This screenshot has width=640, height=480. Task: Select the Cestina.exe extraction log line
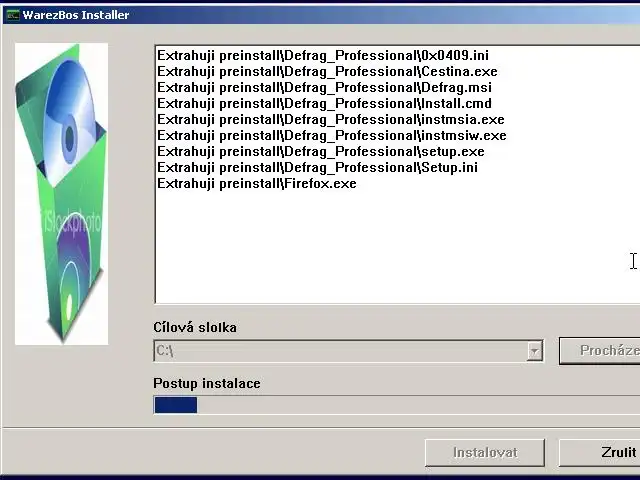(x=327, y=71)
